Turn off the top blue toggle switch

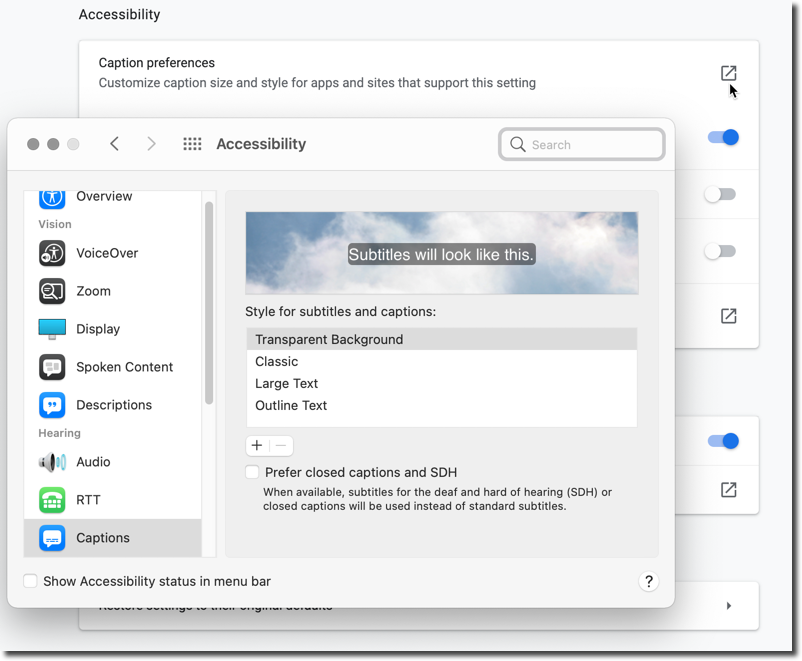722,137
